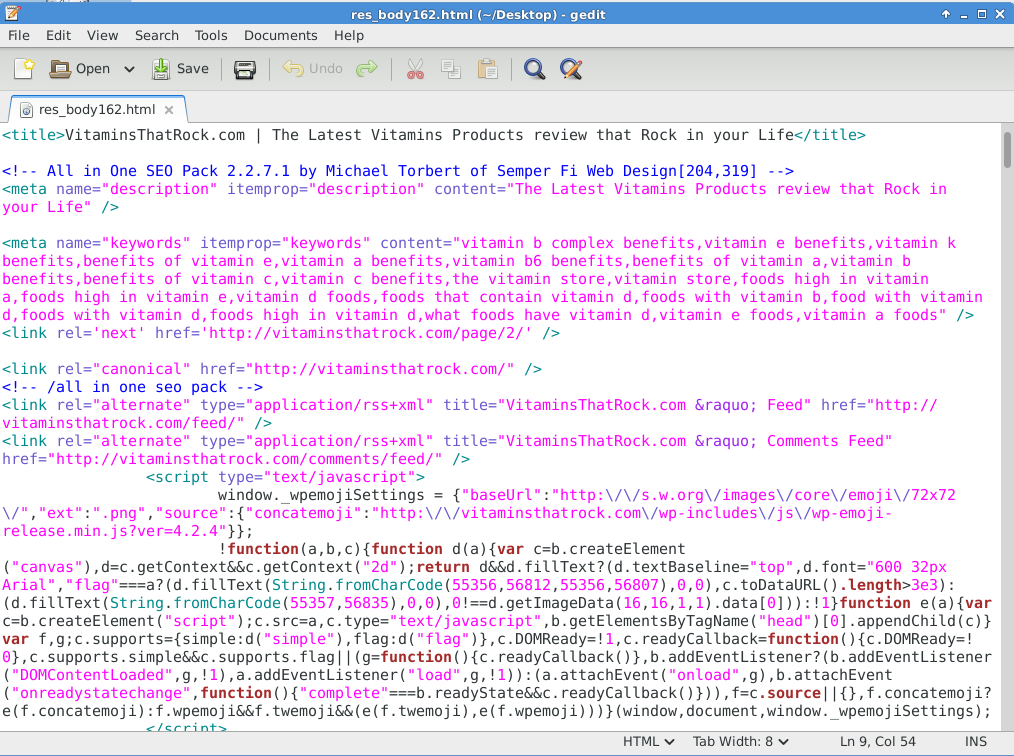Screen dimensions: 1014x756
Task: Change the HTML syntax highlighting mode
Action: (x=648, y=742)
